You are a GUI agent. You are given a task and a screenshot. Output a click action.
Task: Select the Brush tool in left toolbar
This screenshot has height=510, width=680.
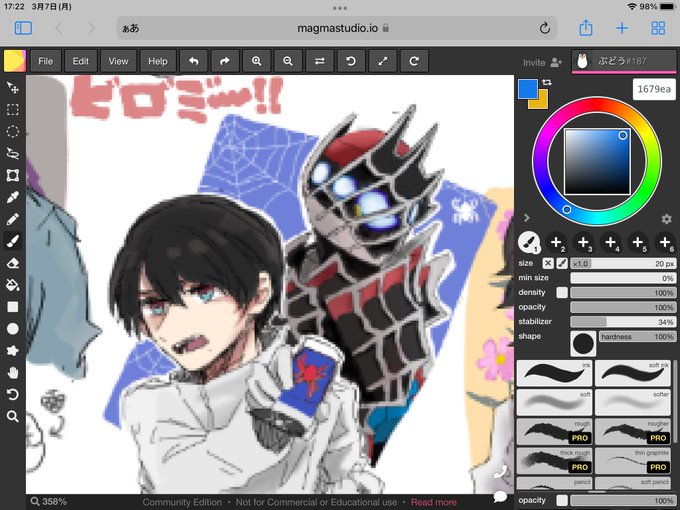pos(13,241)
